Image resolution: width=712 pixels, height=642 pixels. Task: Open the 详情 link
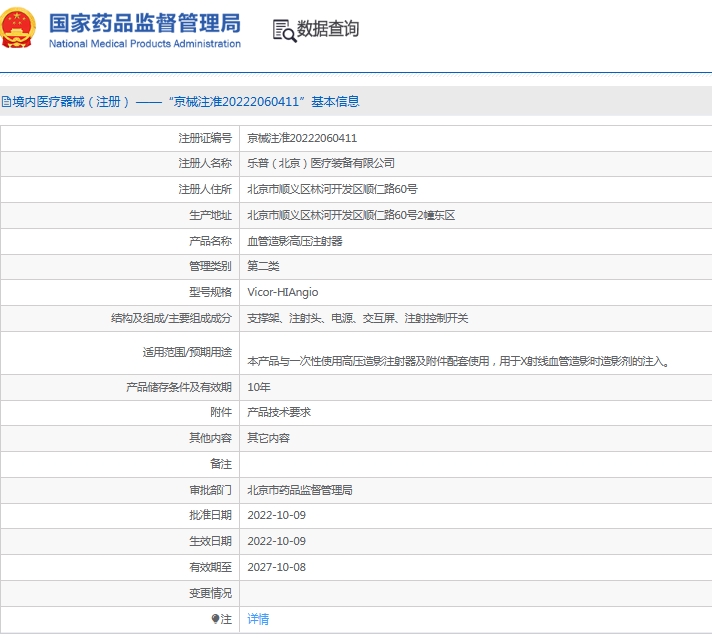258,619
